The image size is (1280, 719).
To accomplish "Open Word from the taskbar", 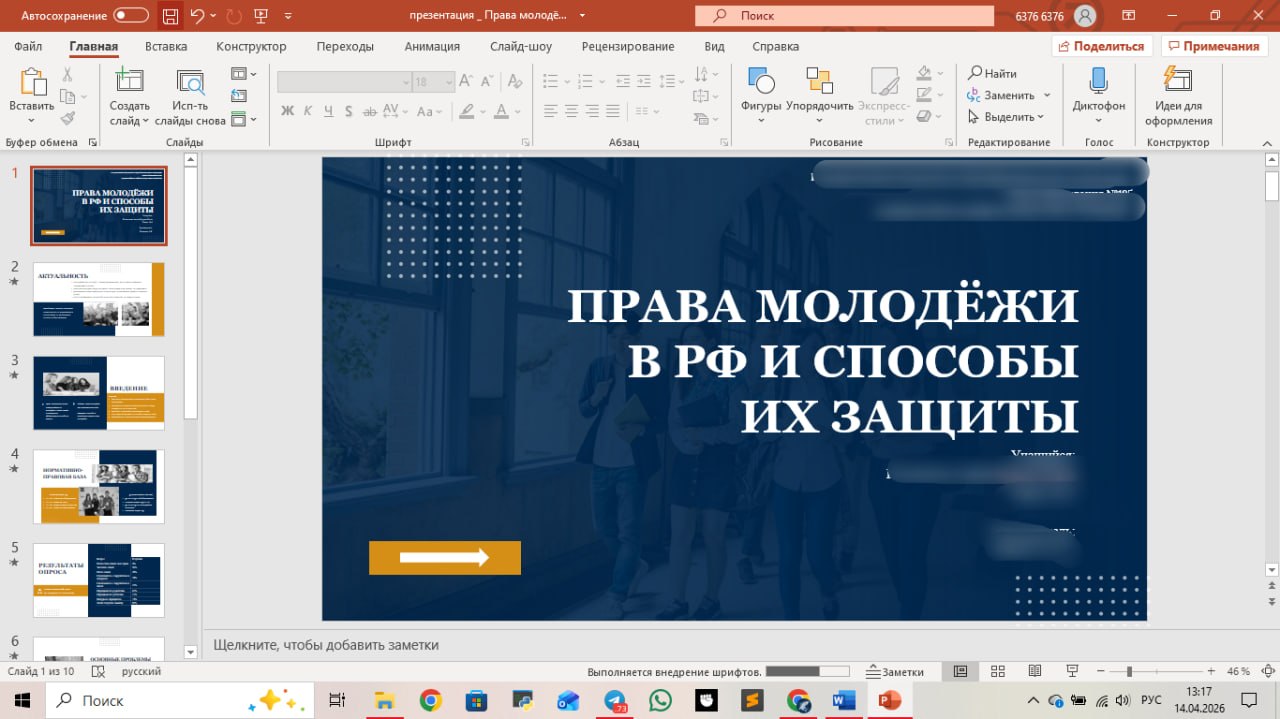I will (x=843, y=701).
